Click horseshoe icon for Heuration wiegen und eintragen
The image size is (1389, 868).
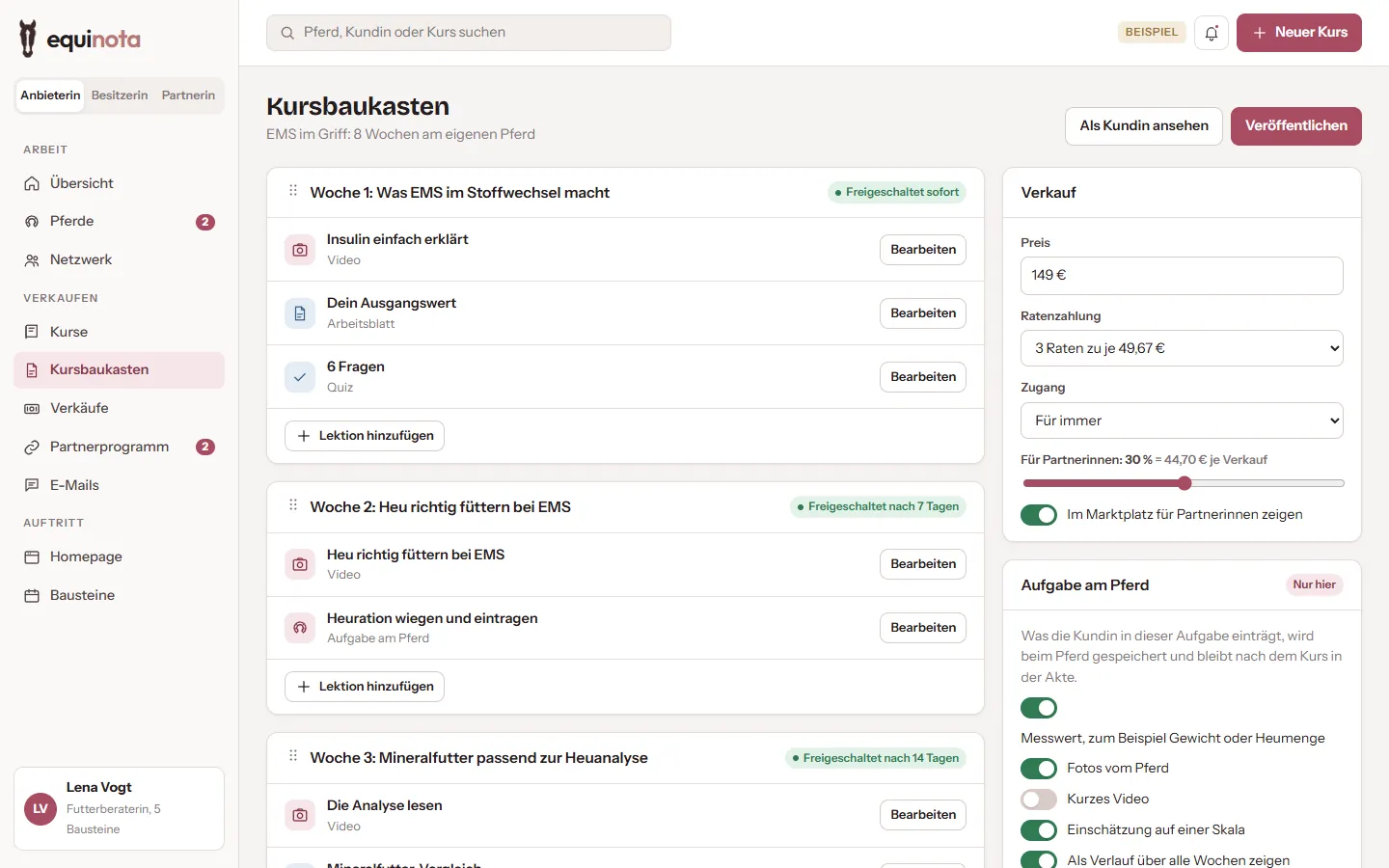300,628
